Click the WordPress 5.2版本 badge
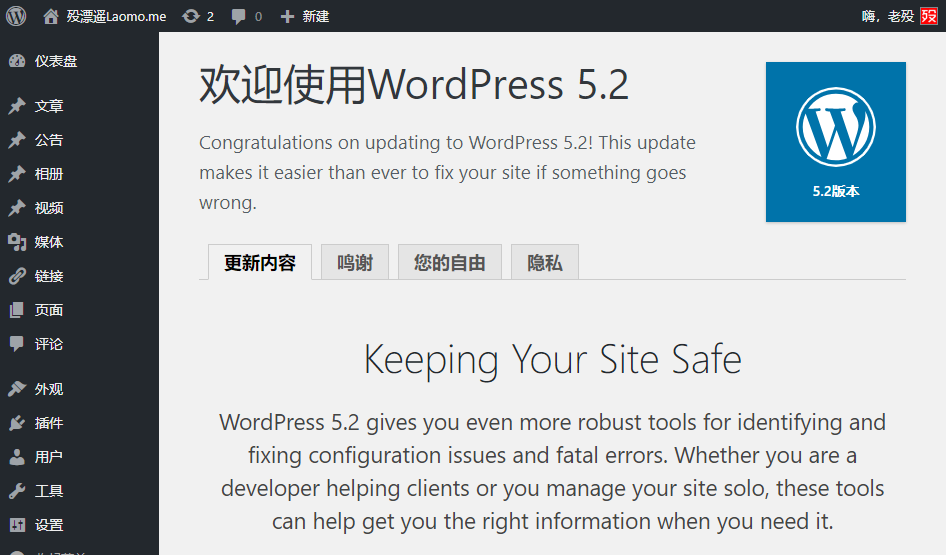 (x=836, y=142)
